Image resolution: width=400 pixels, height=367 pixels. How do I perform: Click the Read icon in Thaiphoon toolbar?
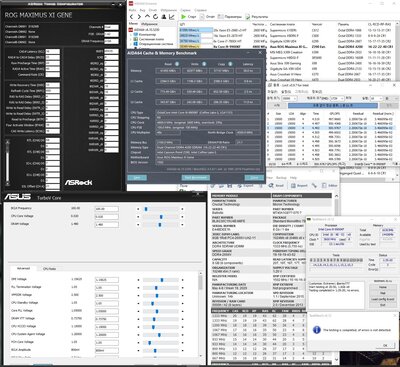click(x=271, y=185)
